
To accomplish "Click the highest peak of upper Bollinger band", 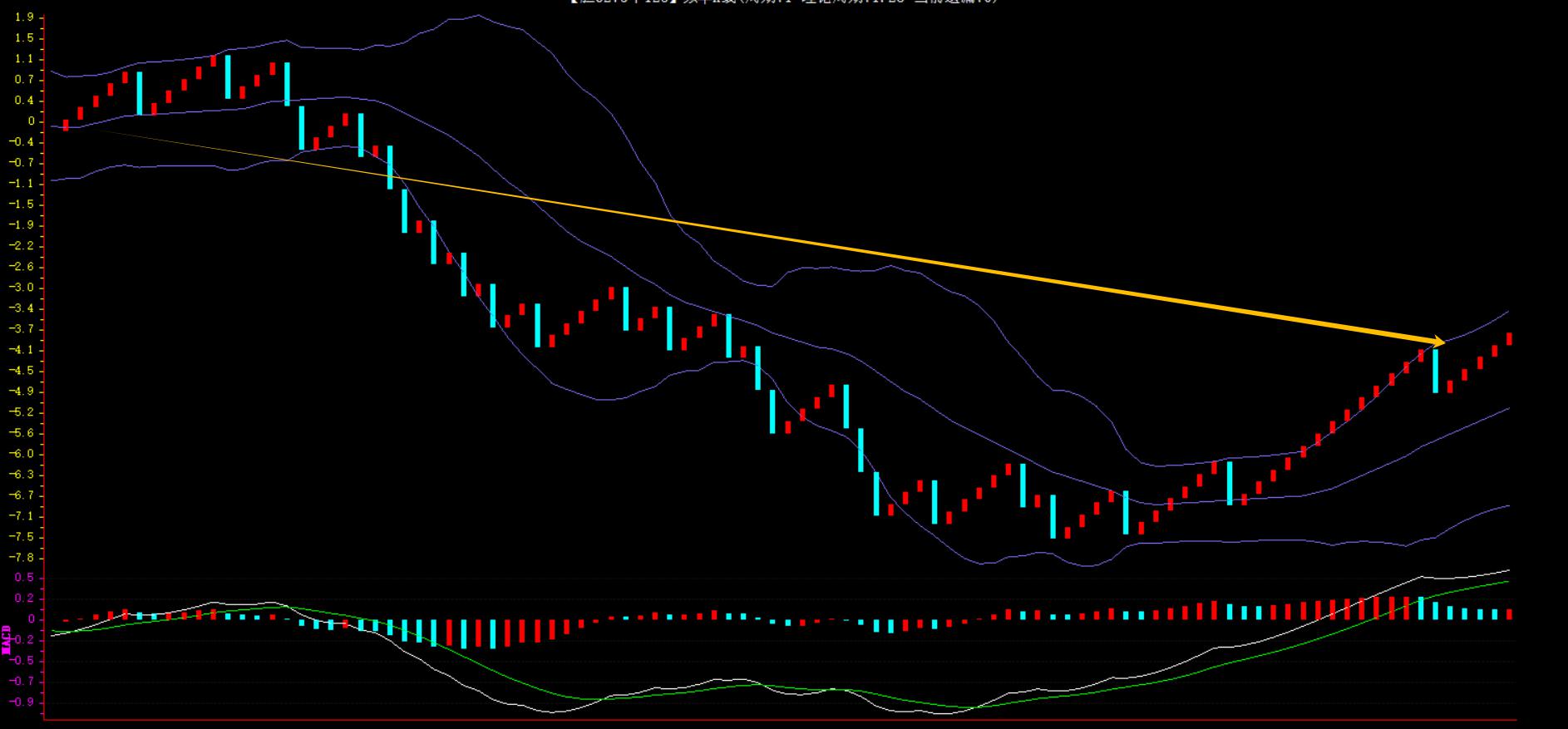I will pos(477,15).
